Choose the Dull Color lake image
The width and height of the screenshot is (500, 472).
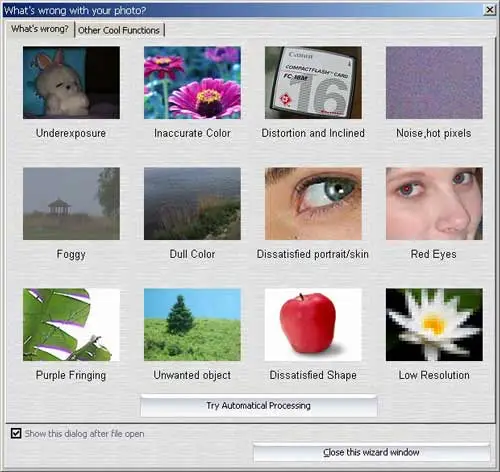[x=192, y=204]
